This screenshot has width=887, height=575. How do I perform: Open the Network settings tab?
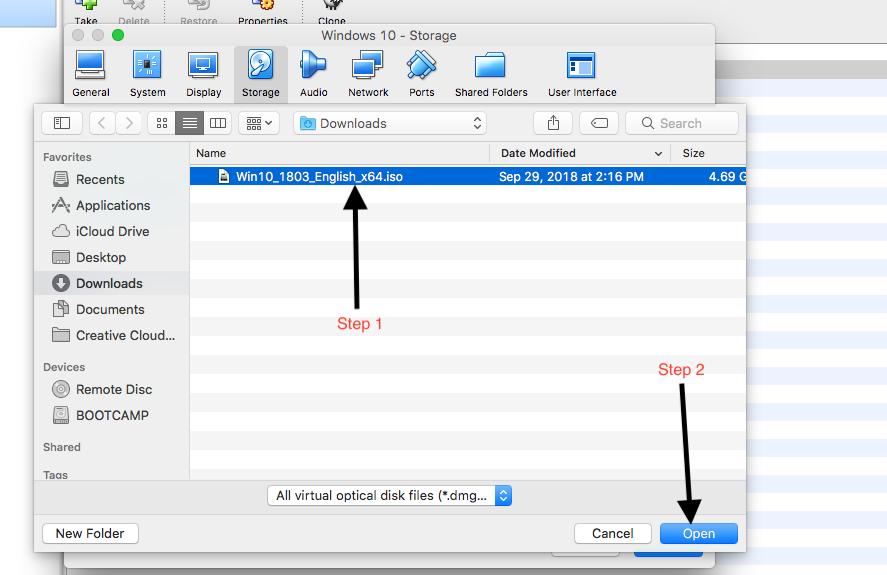click(368, 74)
